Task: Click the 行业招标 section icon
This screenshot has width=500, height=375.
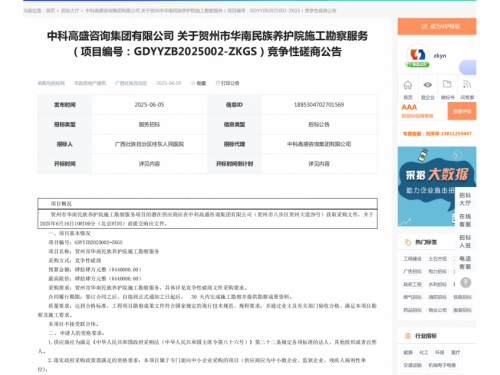Action: (x=408, y=336)
